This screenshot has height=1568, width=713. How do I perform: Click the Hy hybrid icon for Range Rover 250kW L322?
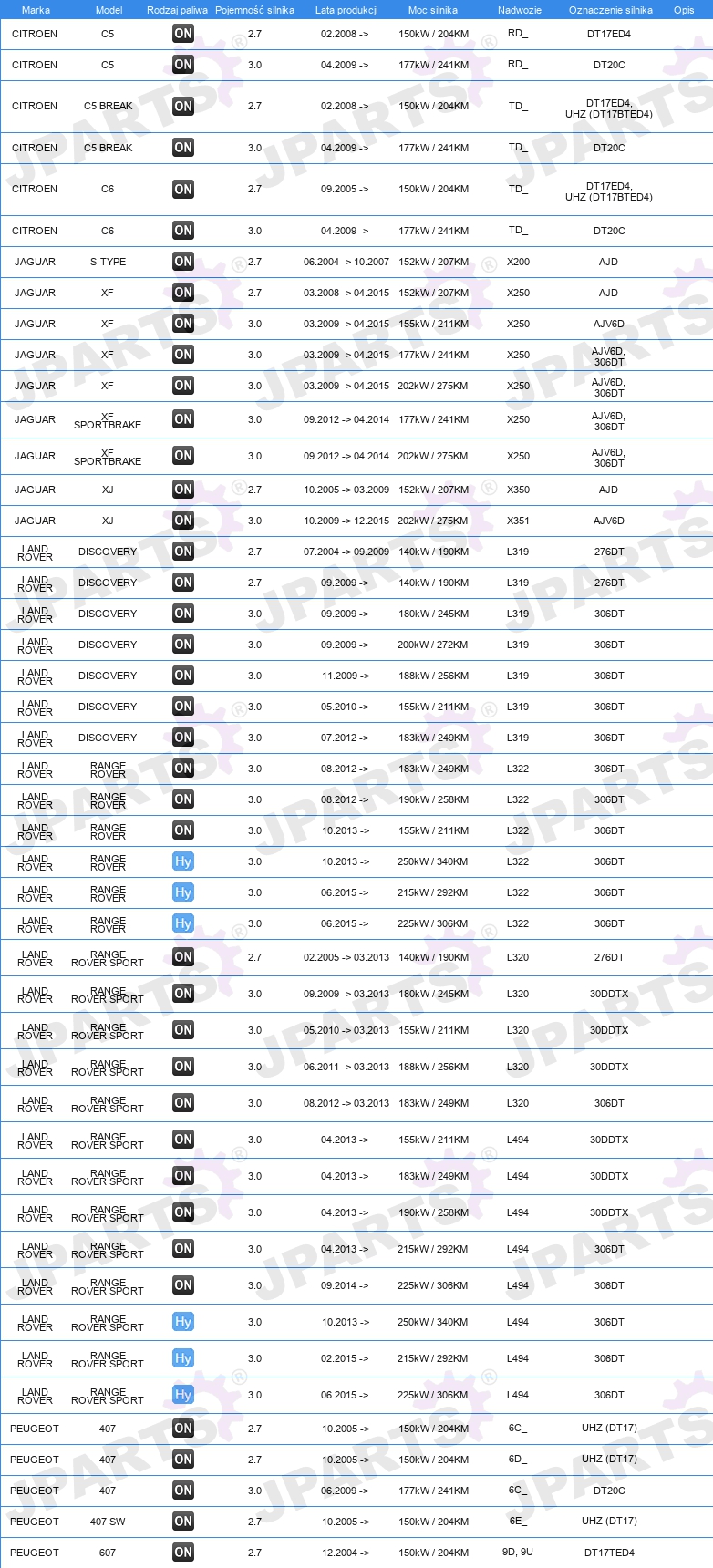pyautogui.click(x=183, y=861)
